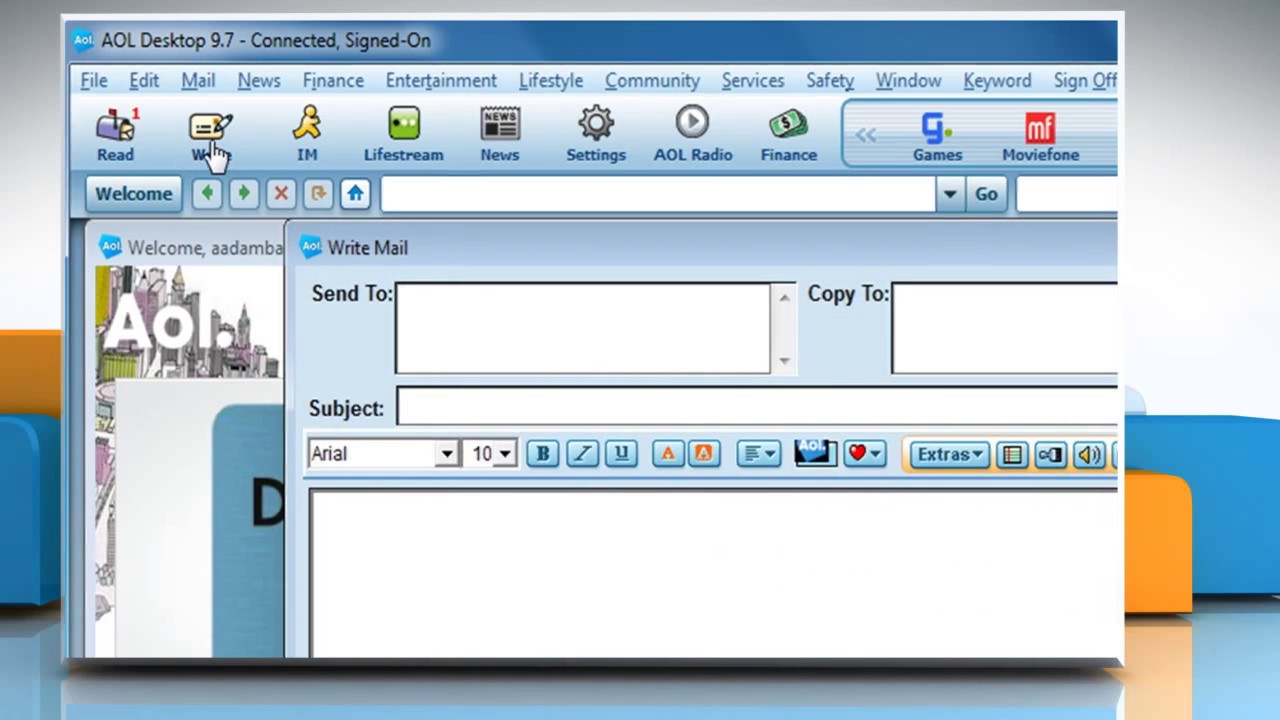Go to home page button
Screen dimensions: 1280x720
(355, 194)
